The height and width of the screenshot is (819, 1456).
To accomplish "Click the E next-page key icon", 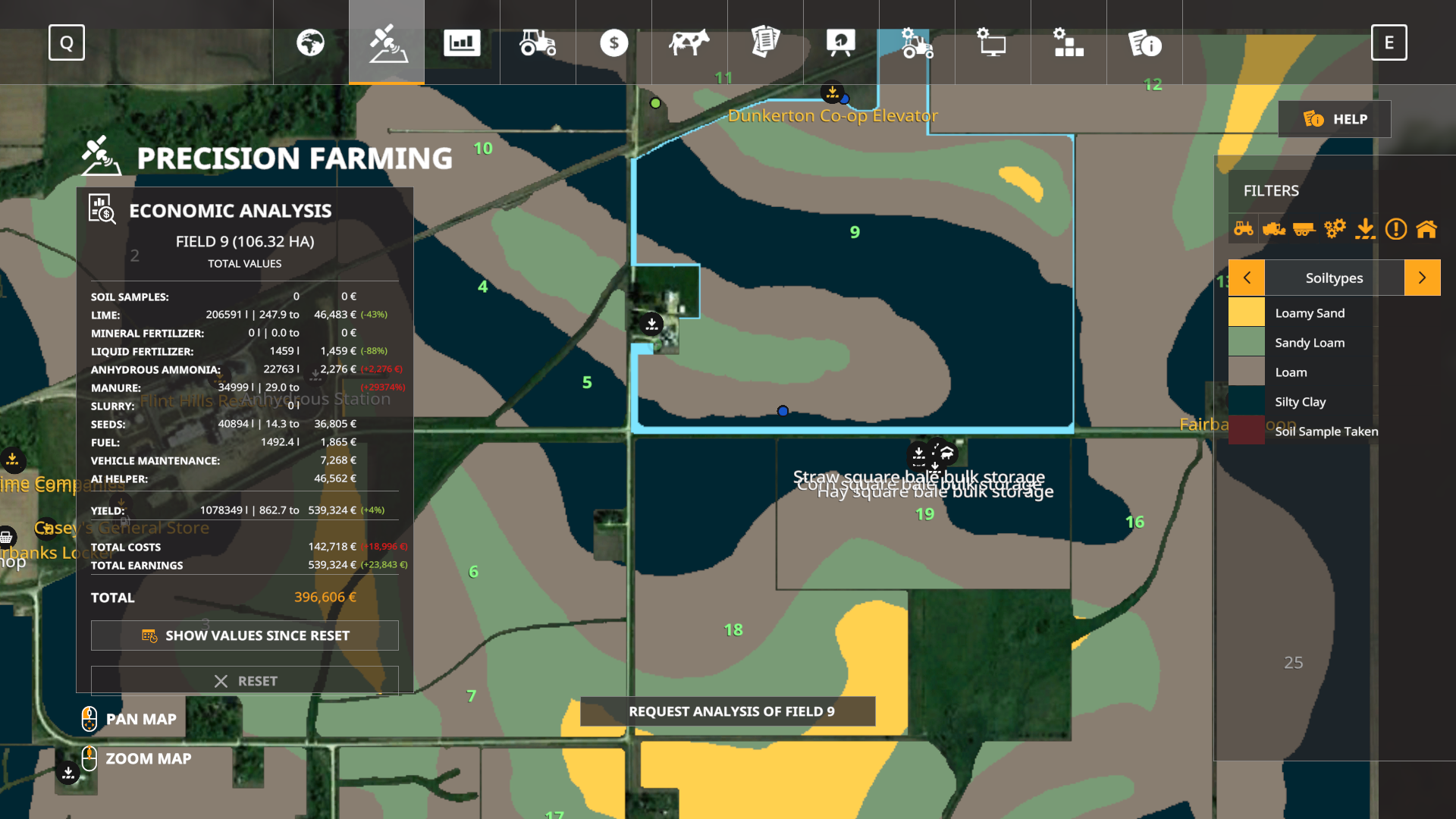I will click(x=1389, y=42).
